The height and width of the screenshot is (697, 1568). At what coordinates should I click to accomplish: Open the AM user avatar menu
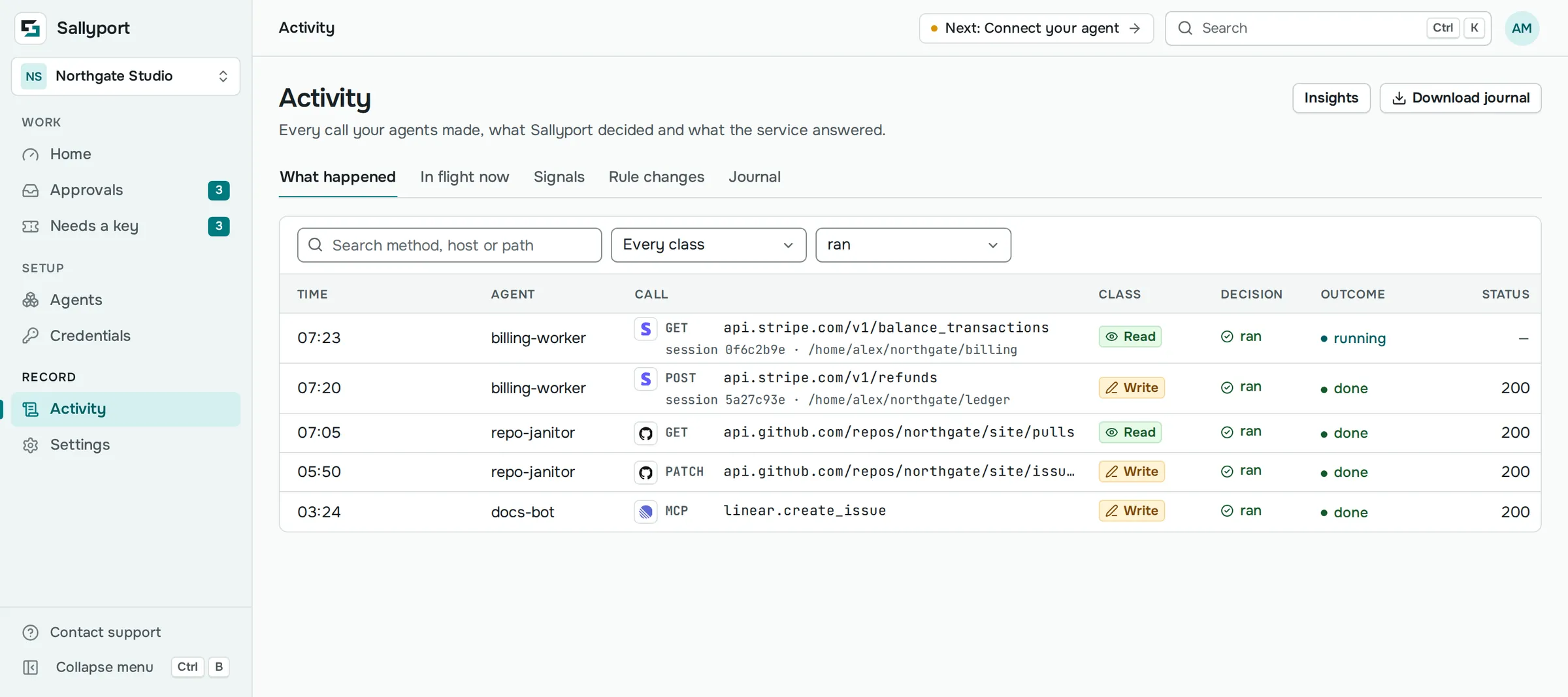1522,28
